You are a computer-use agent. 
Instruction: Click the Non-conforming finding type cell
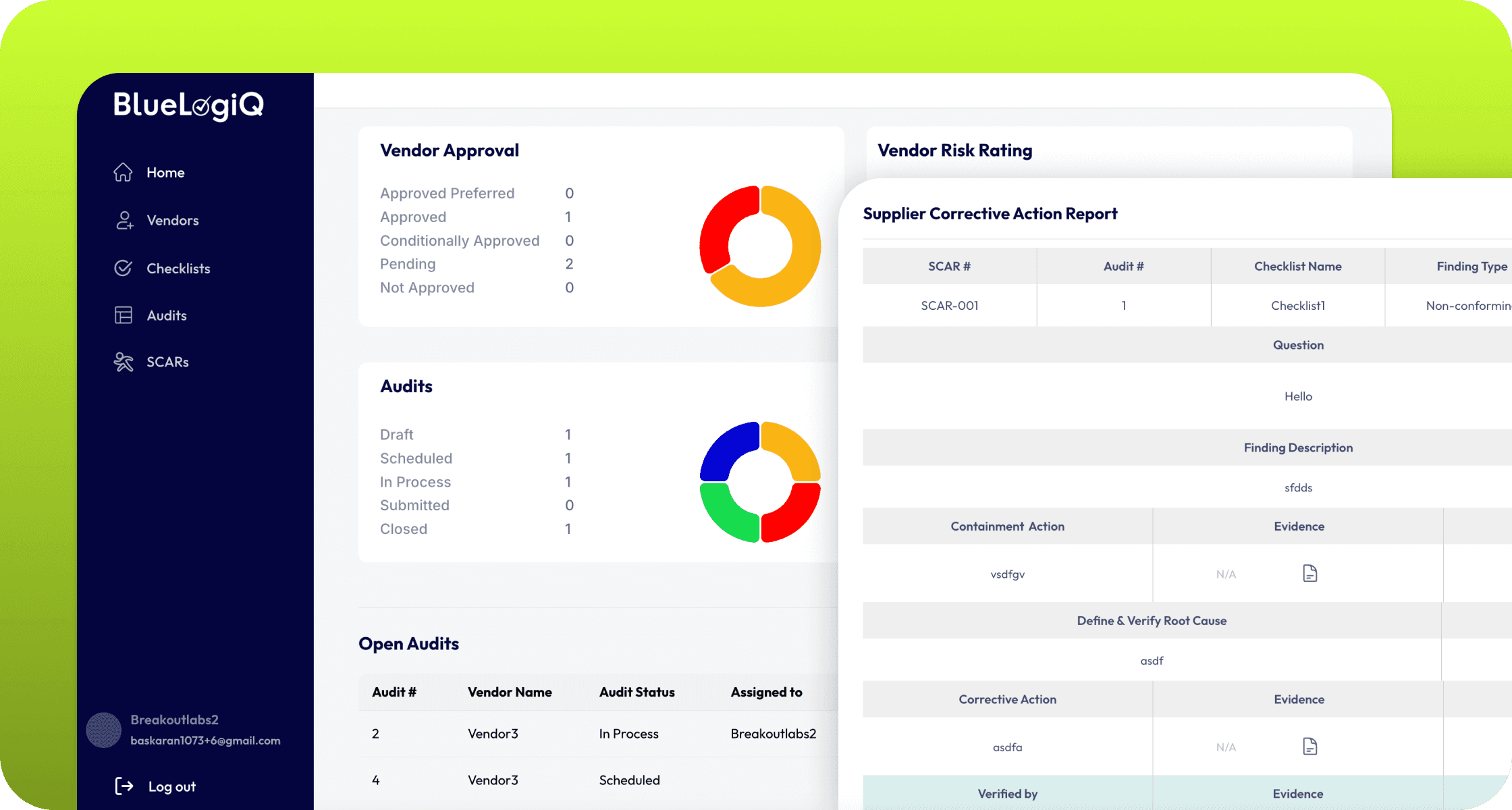[1449, 306]
